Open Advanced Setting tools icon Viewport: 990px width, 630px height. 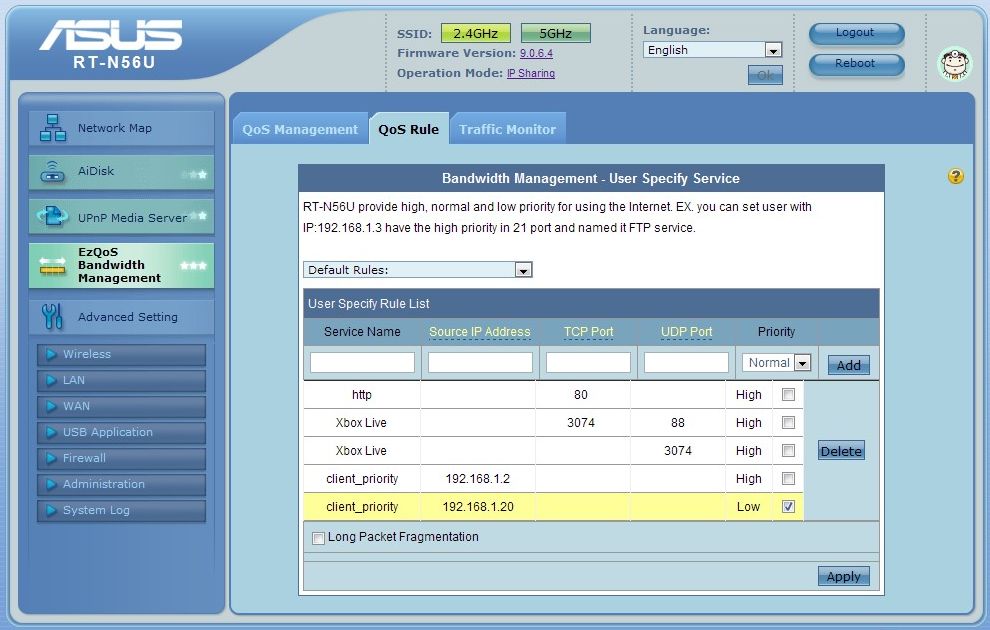(52, 317)
